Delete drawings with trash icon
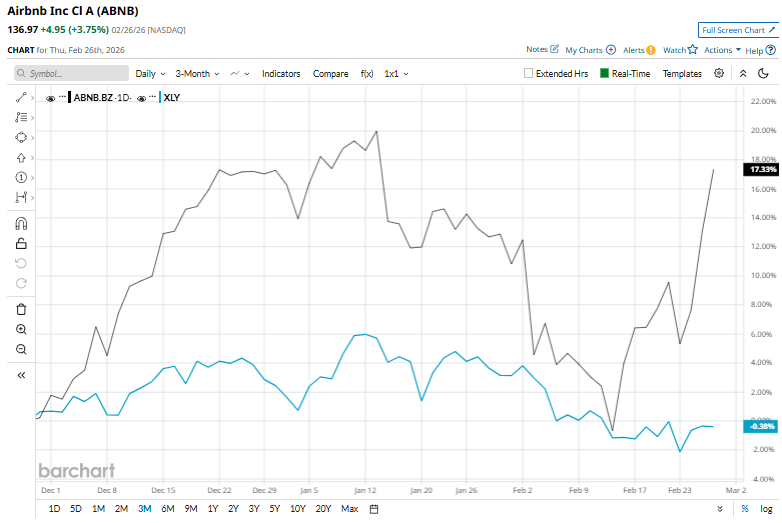 pos(21,309)
